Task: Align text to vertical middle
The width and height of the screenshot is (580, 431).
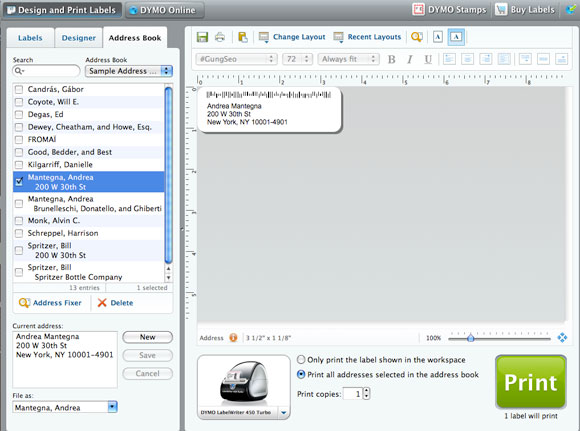Action: [543, 59]
